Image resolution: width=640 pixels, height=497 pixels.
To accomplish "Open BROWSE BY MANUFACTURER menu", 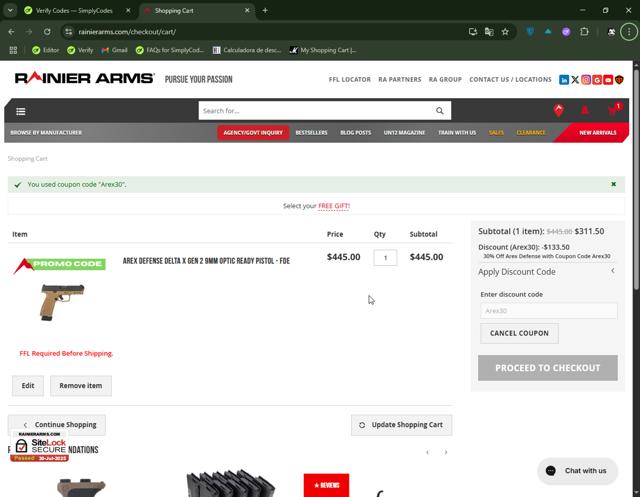I will pyautogui.click(x=46, y=133).
